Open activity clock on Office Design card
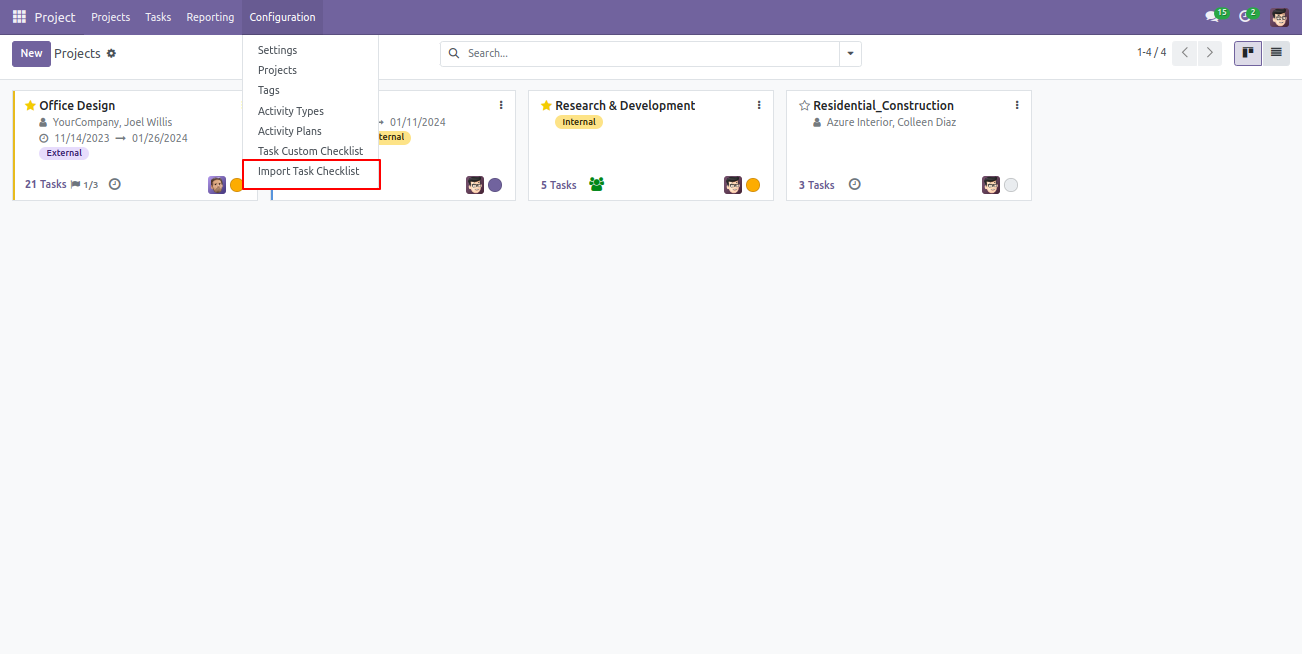The height and width of the screenshot is (654, 1302). coord(115,184)
